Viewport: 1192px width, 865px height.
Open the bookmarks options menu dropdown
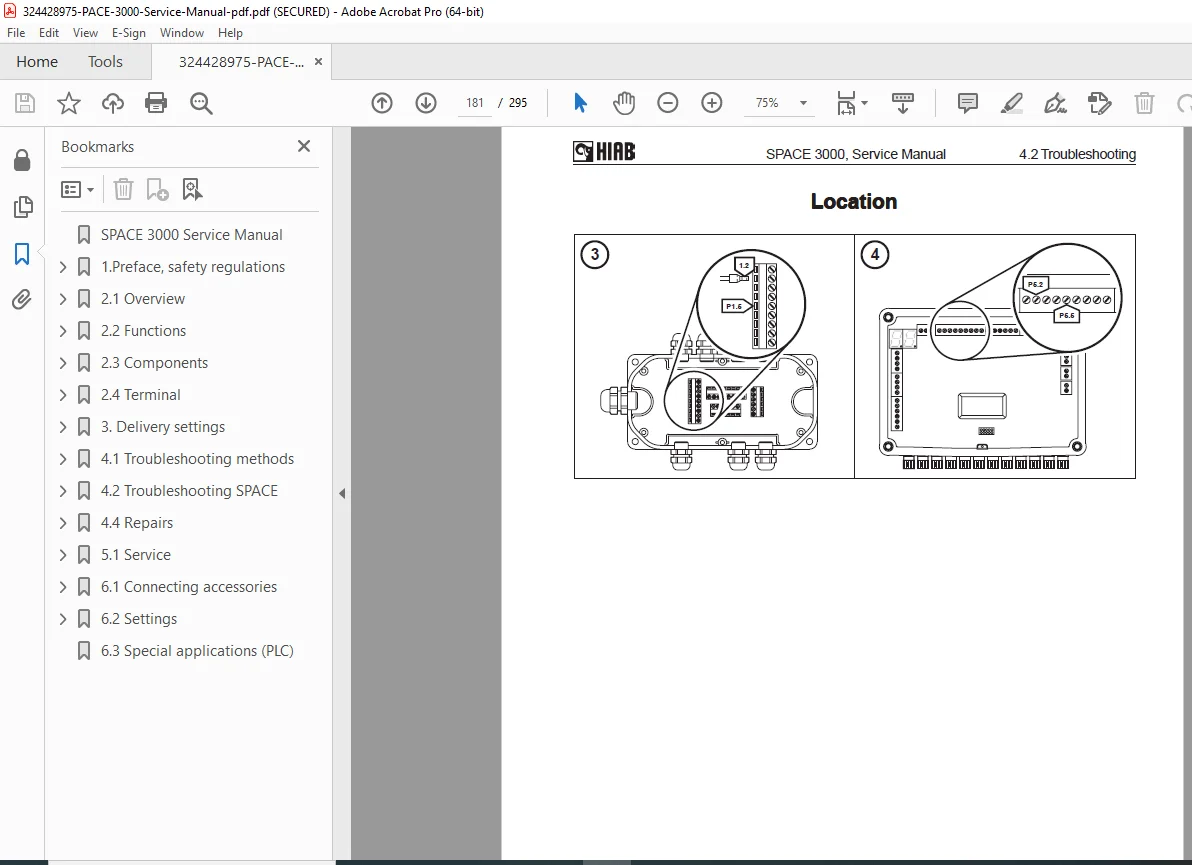[78, 189]
